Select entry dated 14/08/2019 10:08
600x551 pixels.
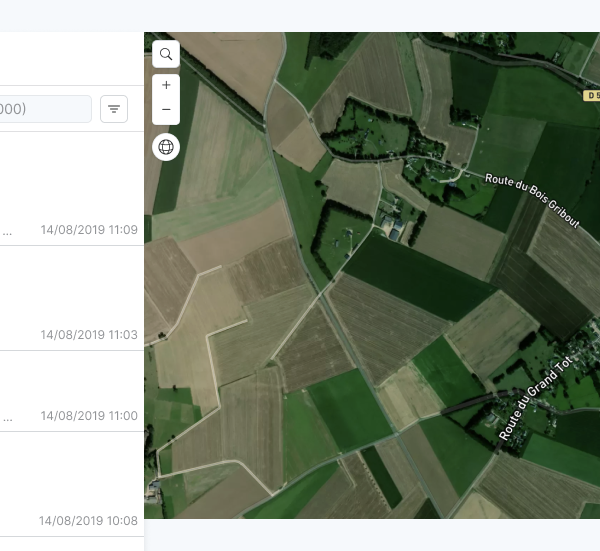pos(72,484)
